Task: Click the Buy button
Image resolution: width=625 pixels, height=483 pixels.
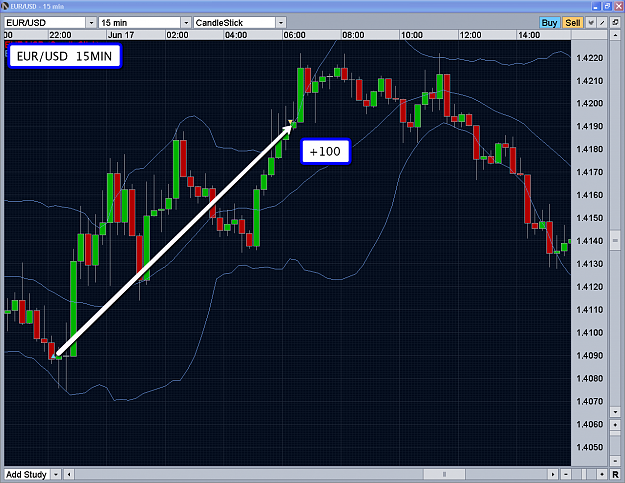Action: pyautogui.click(x=549, y=23)
